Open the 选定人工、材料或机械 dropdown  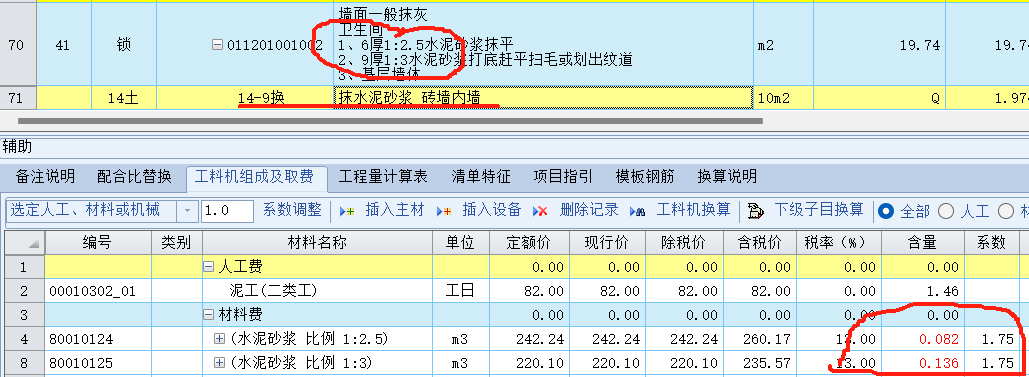click(x=187, y=211)
